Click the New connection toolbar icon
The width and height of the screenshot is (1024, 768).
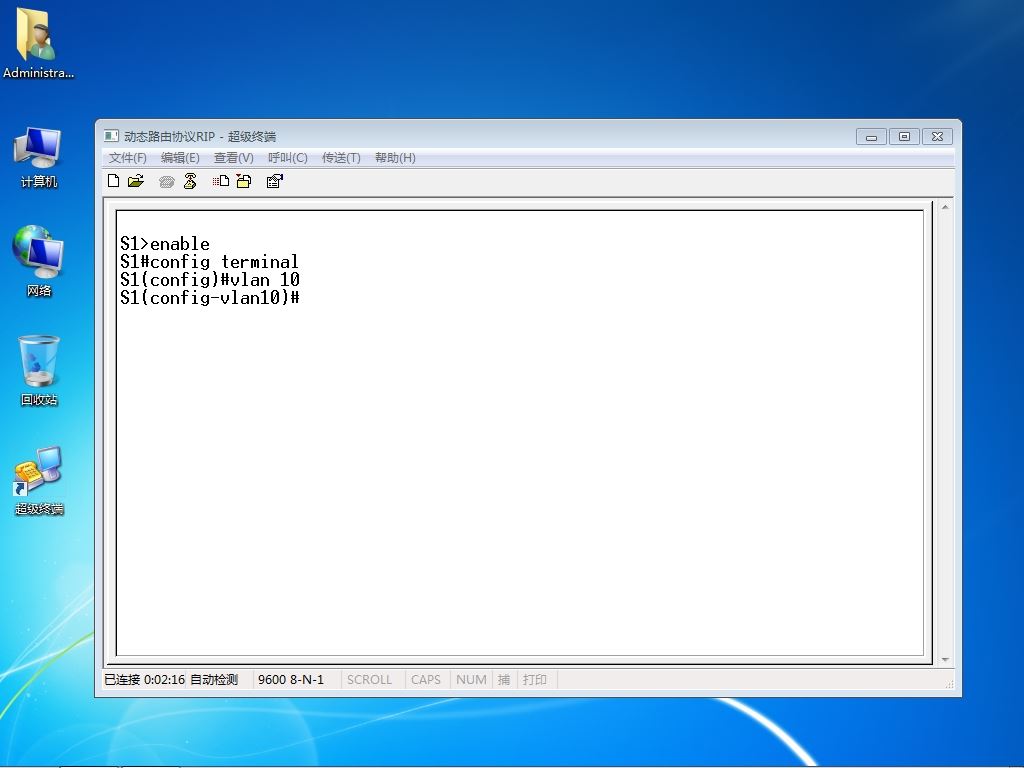tap(114, 181)
